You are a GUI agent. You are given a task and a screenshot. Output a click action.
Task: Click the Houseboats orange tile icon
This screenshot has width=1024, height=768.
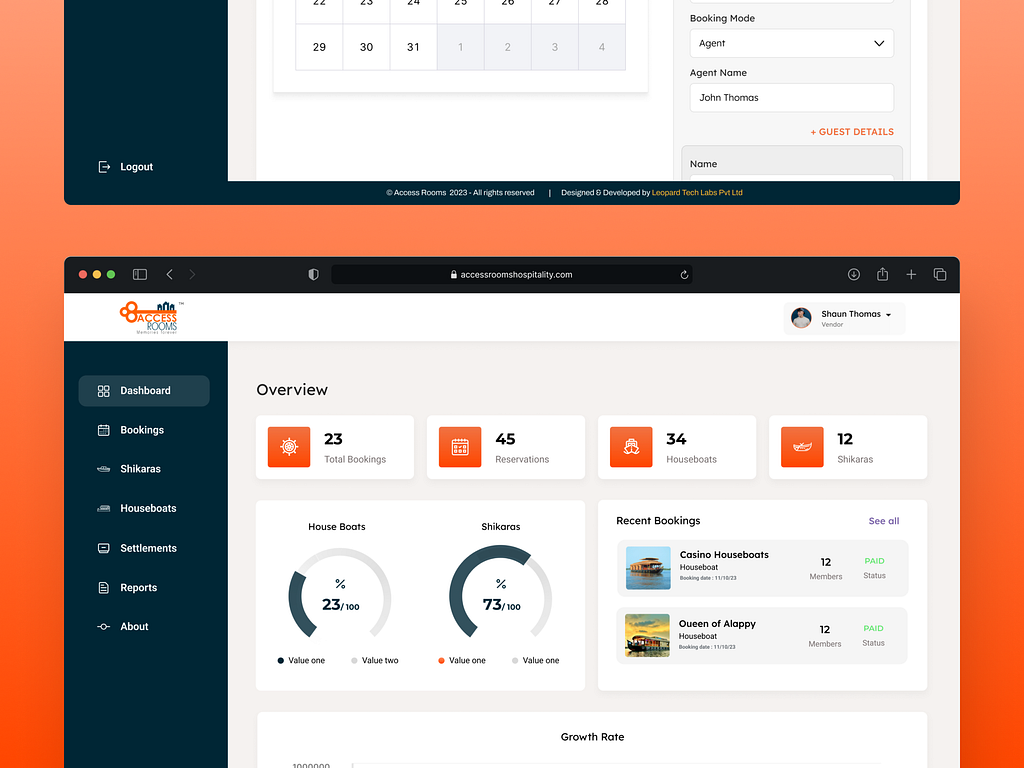[631, 447]
